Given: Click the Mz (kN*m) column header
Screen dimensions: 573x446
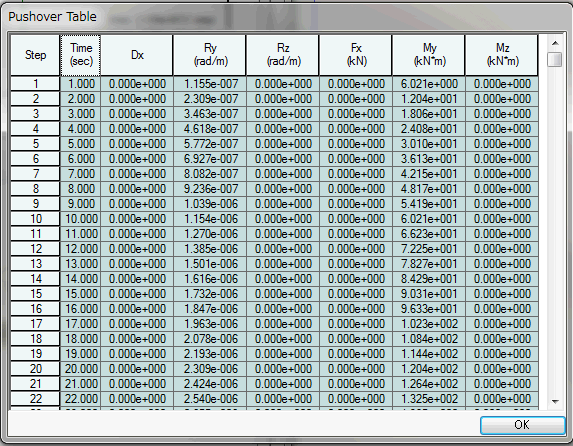Looking at the screenshot, I should [x=502, y=55].
